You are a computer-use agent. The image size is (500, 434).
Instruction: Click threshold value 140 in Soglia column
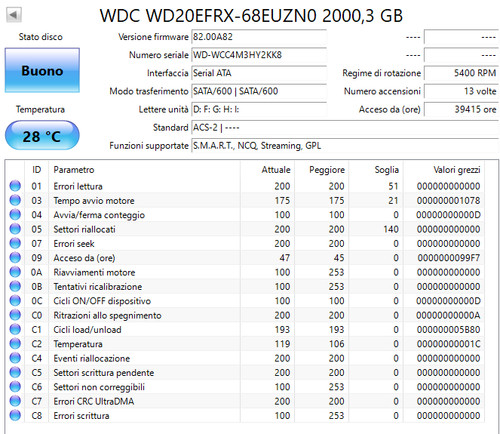[391, 229]
